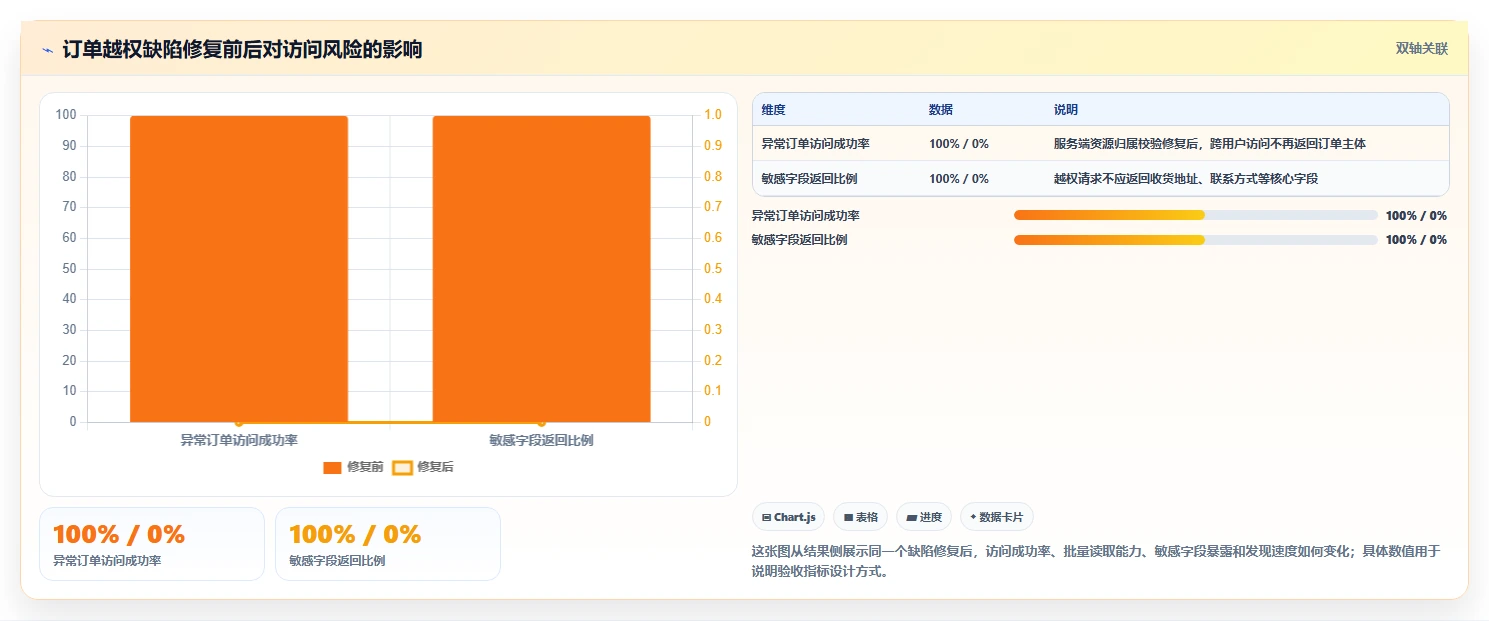The width and height of the screenshot is (1489, 621).
Task: Click the 敏感字段返回比例 progress bar
Action: tap(1195, 239)
